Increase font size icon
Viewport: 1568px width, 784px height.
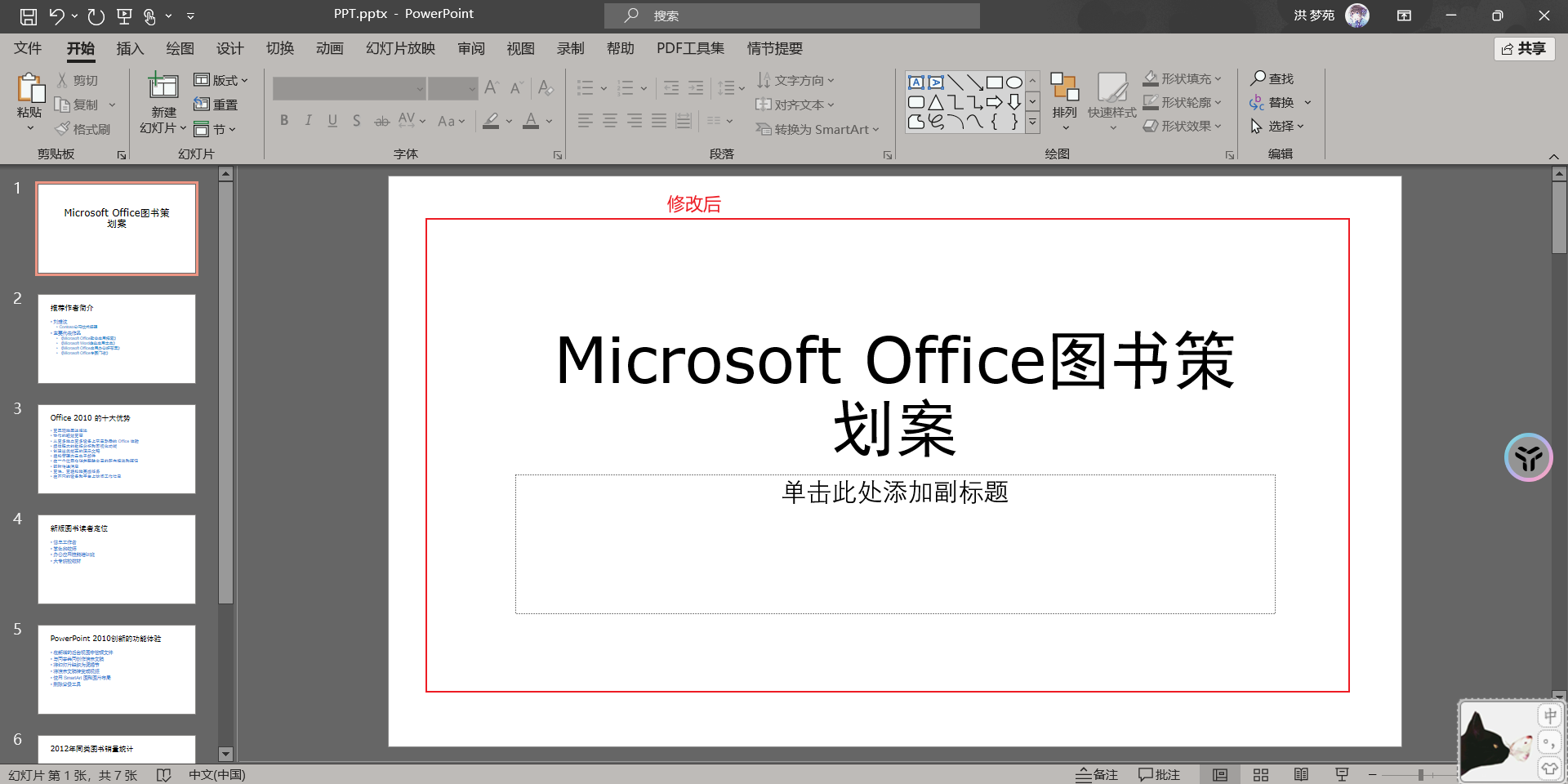coord(492,87)
